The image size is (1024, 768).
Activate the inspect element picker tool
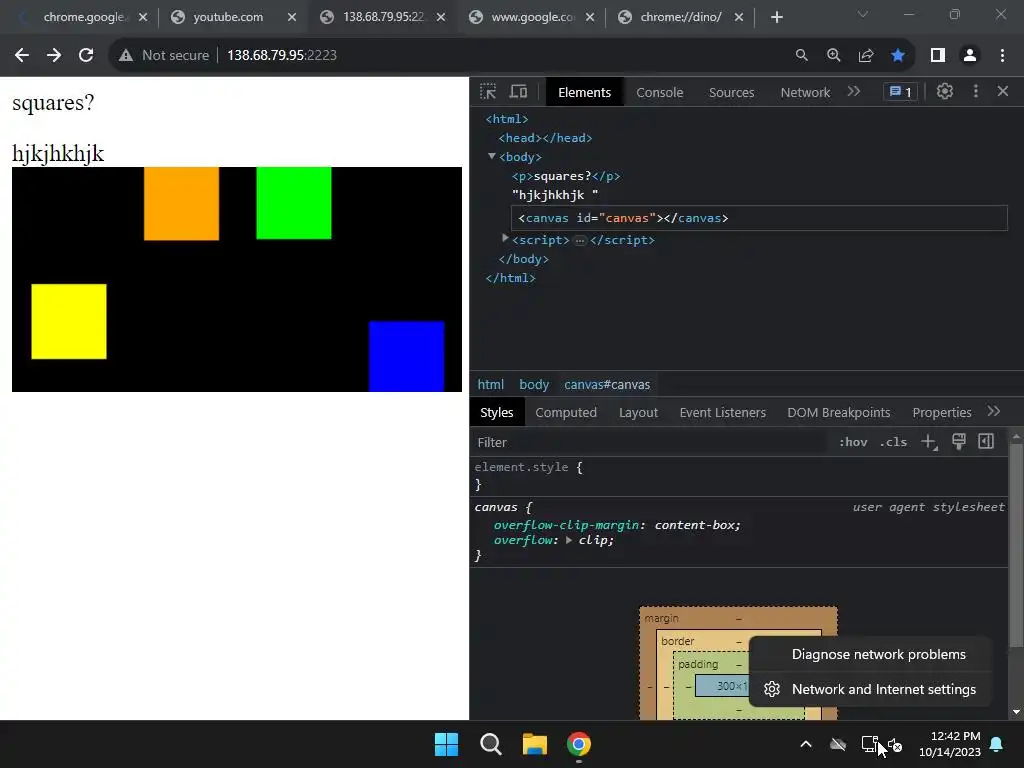click(x=488, y=91)
